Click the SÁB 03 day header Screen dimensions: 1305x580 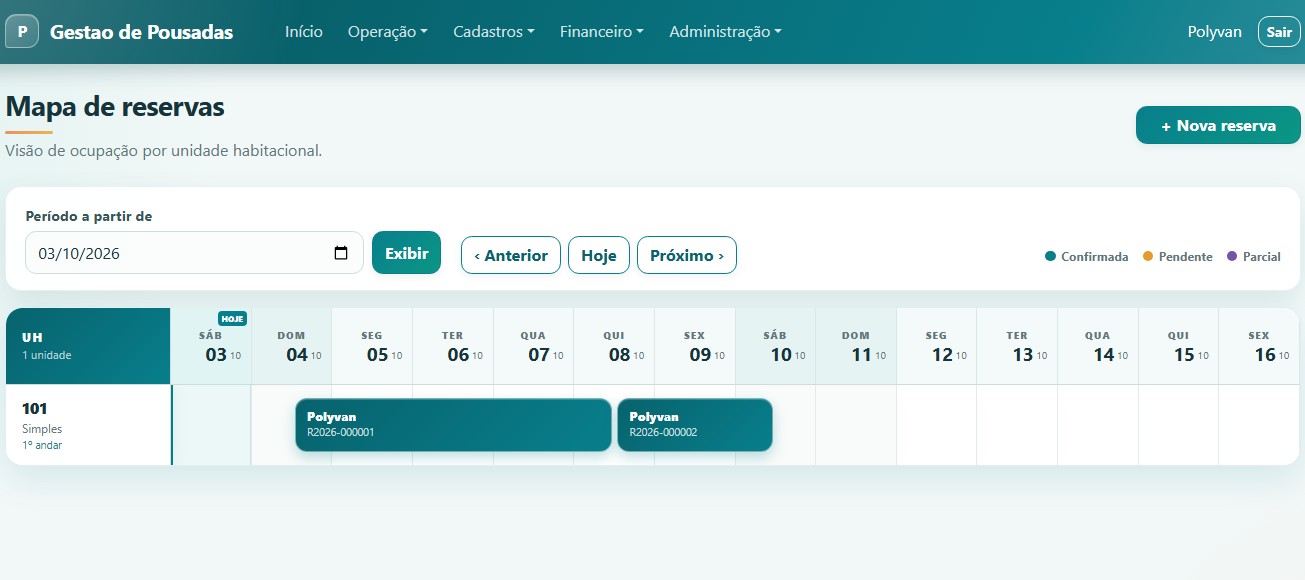click(211, 347)
